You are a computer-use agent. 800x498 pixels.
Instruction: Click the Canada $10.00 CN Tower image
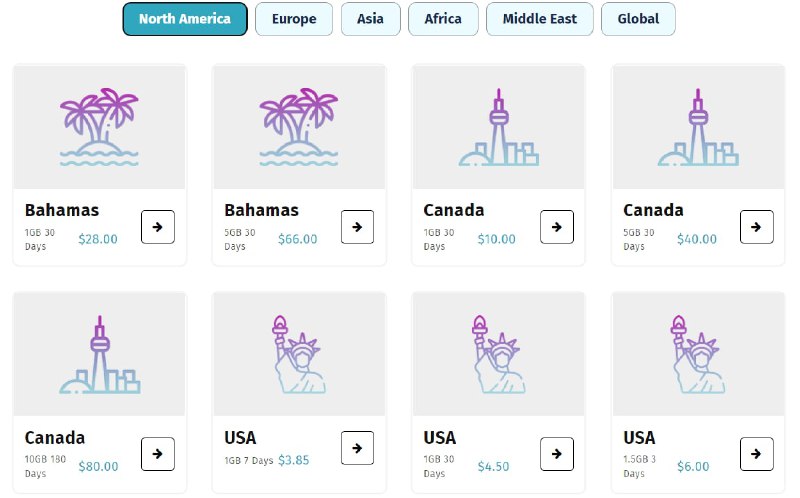tap(499, 127)
